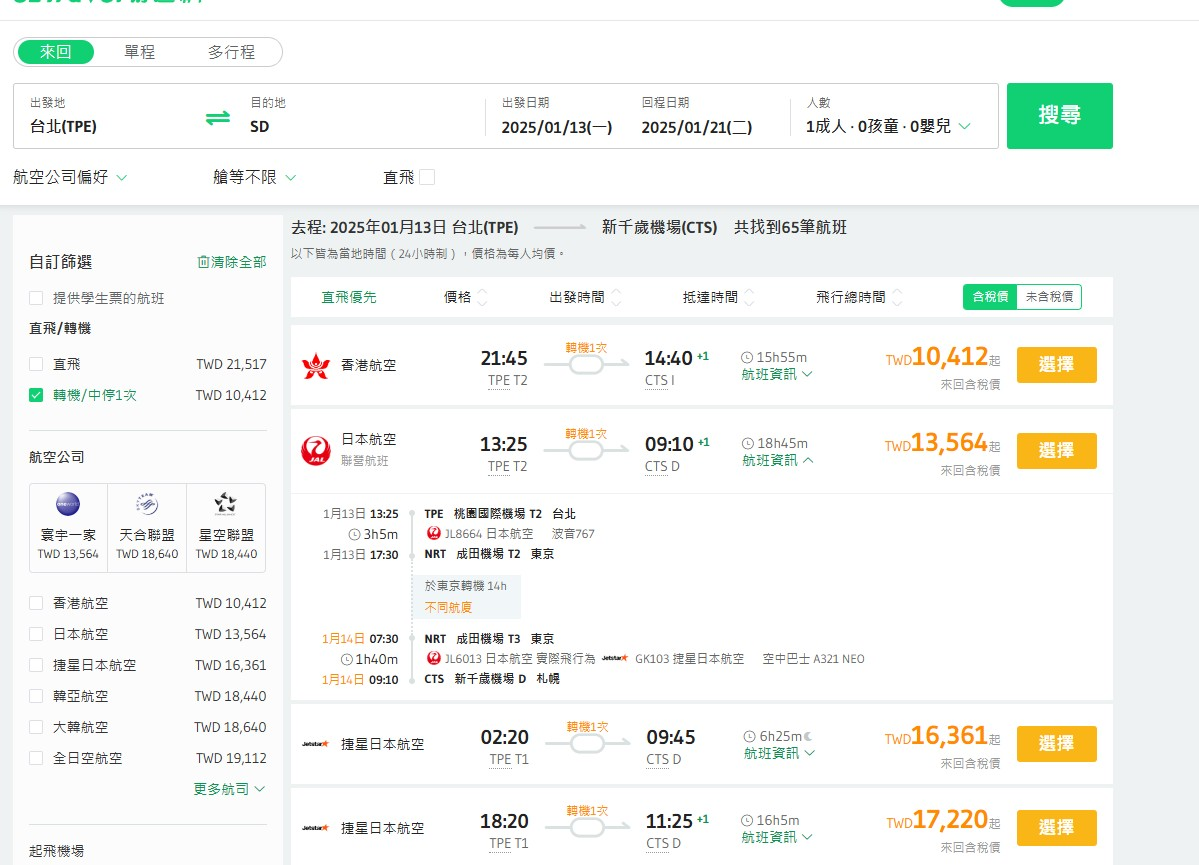
Task: Check the 大韓航空 airline filter
Action: (x=36, y=727)
